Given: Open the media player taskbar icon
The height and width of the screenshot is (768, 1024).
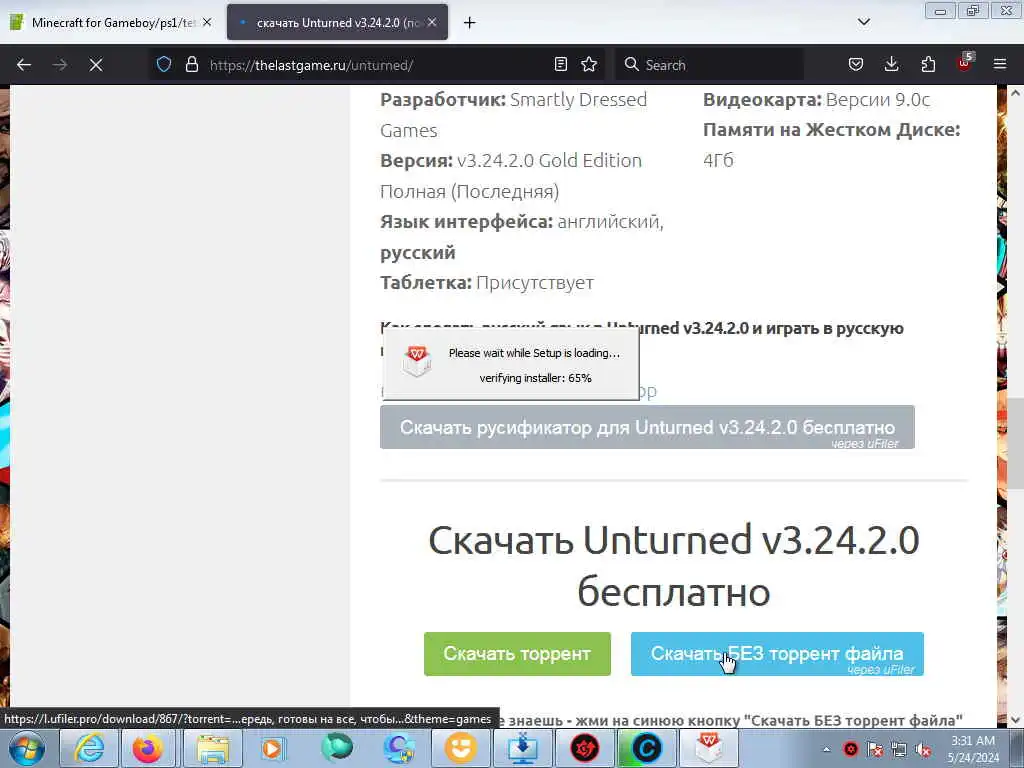Looking at the screenshot, I should [273, 748].
